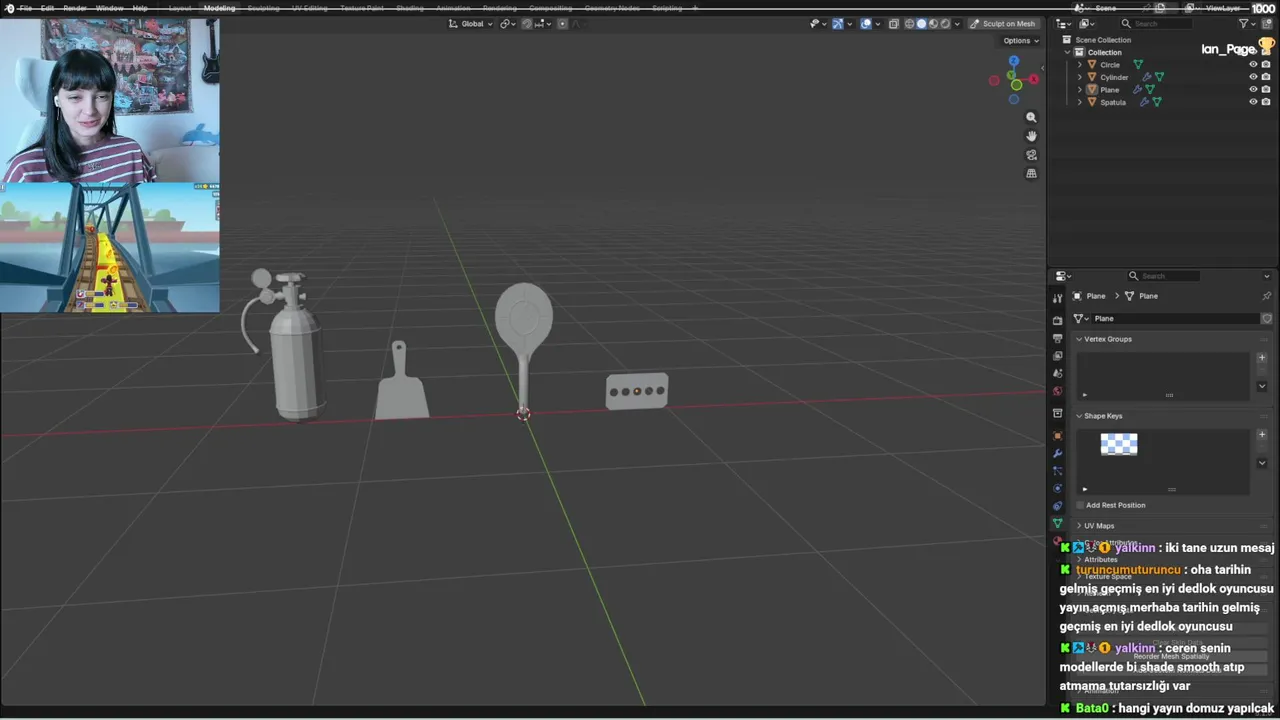This screenshot has width=1280, height=720.
Task: Hide the Cylinder object in viewport
Action: point(1253,77)
